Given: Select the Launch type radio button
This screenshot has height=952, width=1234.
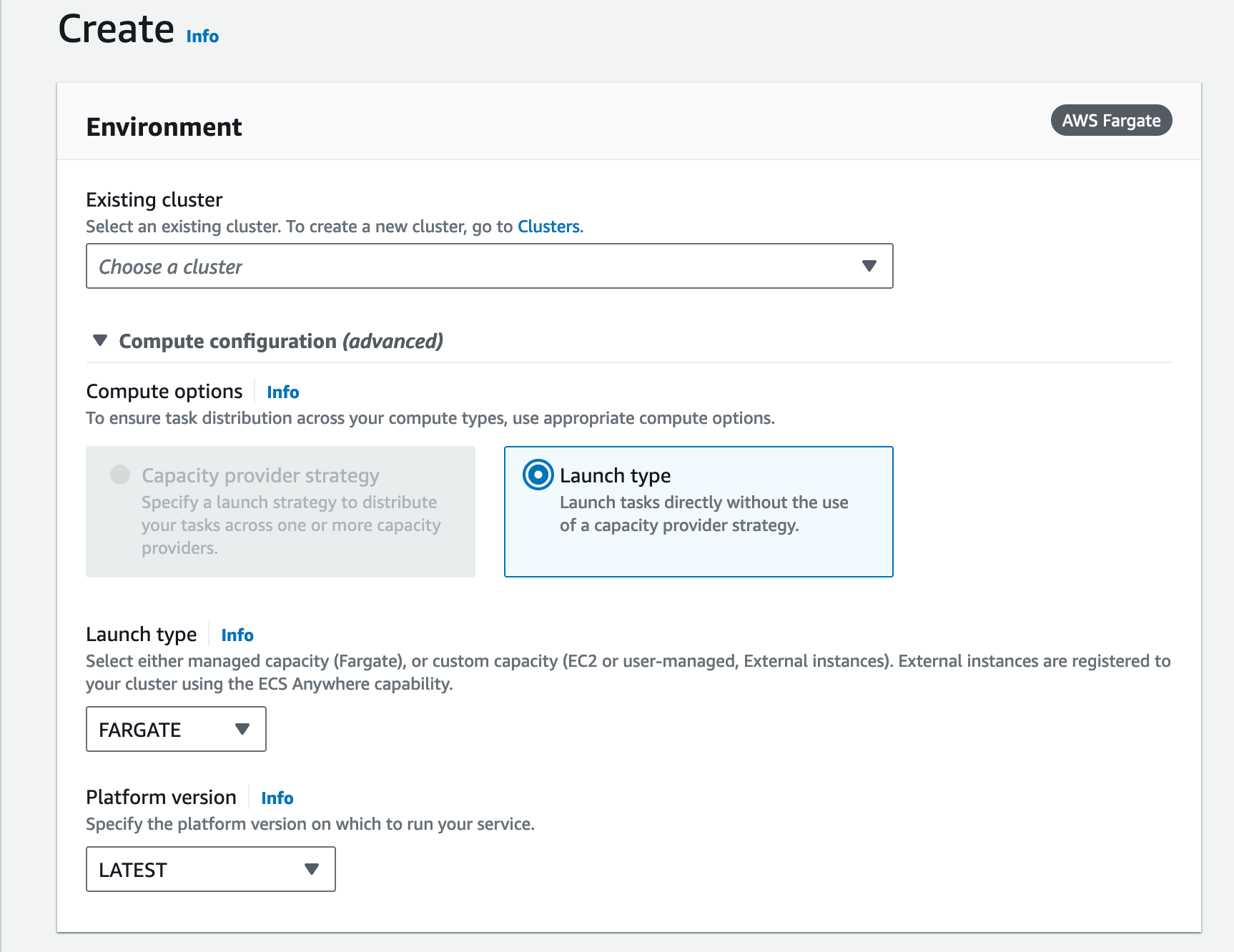Looking at the screenshot, I should (x=538, y=475).
